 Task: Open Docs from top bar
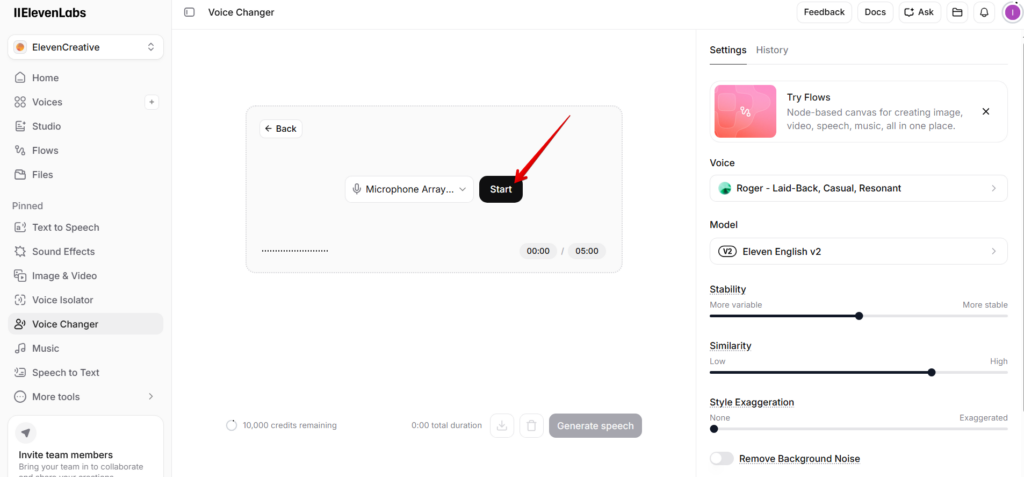(875, 12)
